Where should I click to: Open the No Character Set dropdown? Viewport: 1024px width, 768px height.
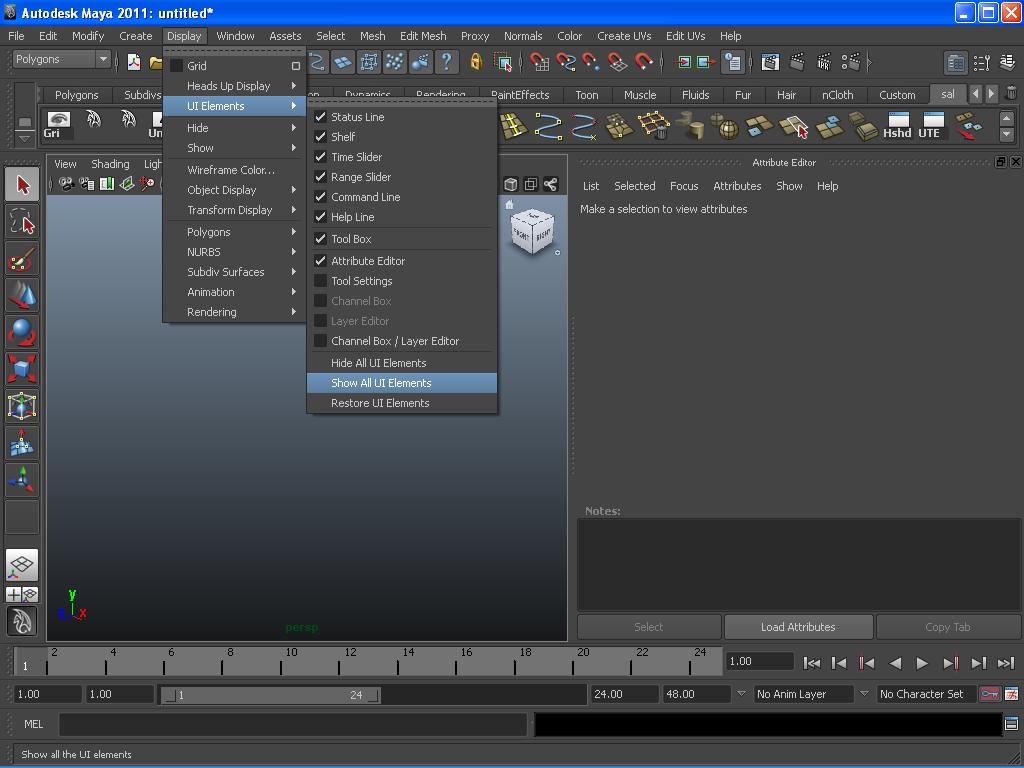pos(927,694)
